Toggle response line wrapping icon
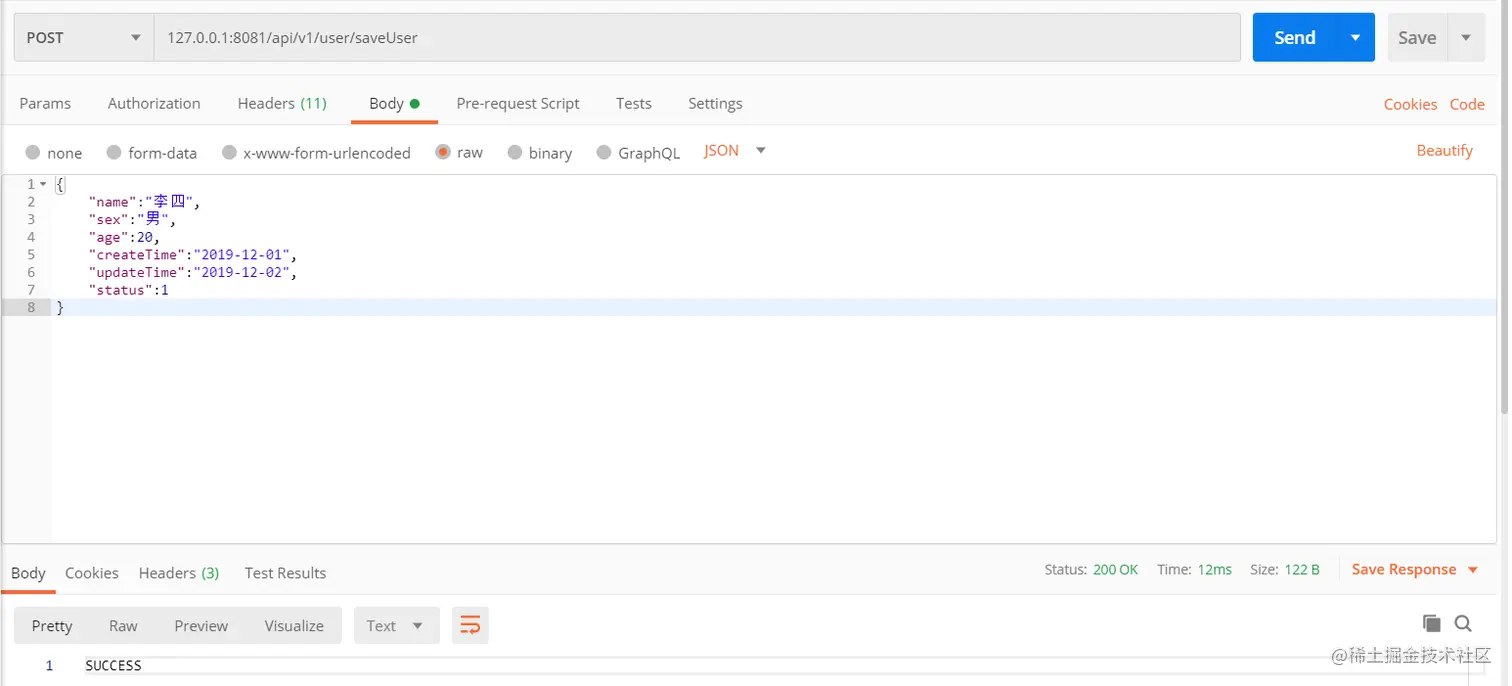This screenshot has width=1512, height=686. point(470,625)
